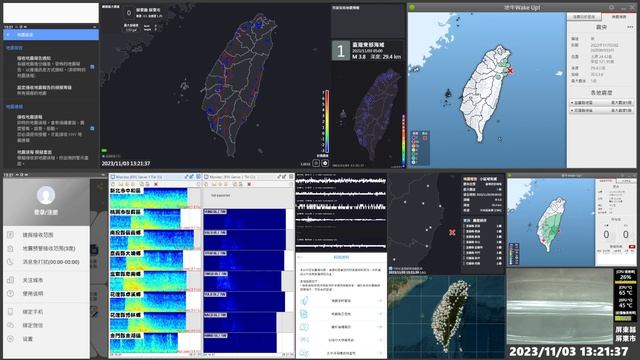Click the intensity legend on the Wake Up! map
Viewport: 640px width, 360px height.
coord(420,148)
